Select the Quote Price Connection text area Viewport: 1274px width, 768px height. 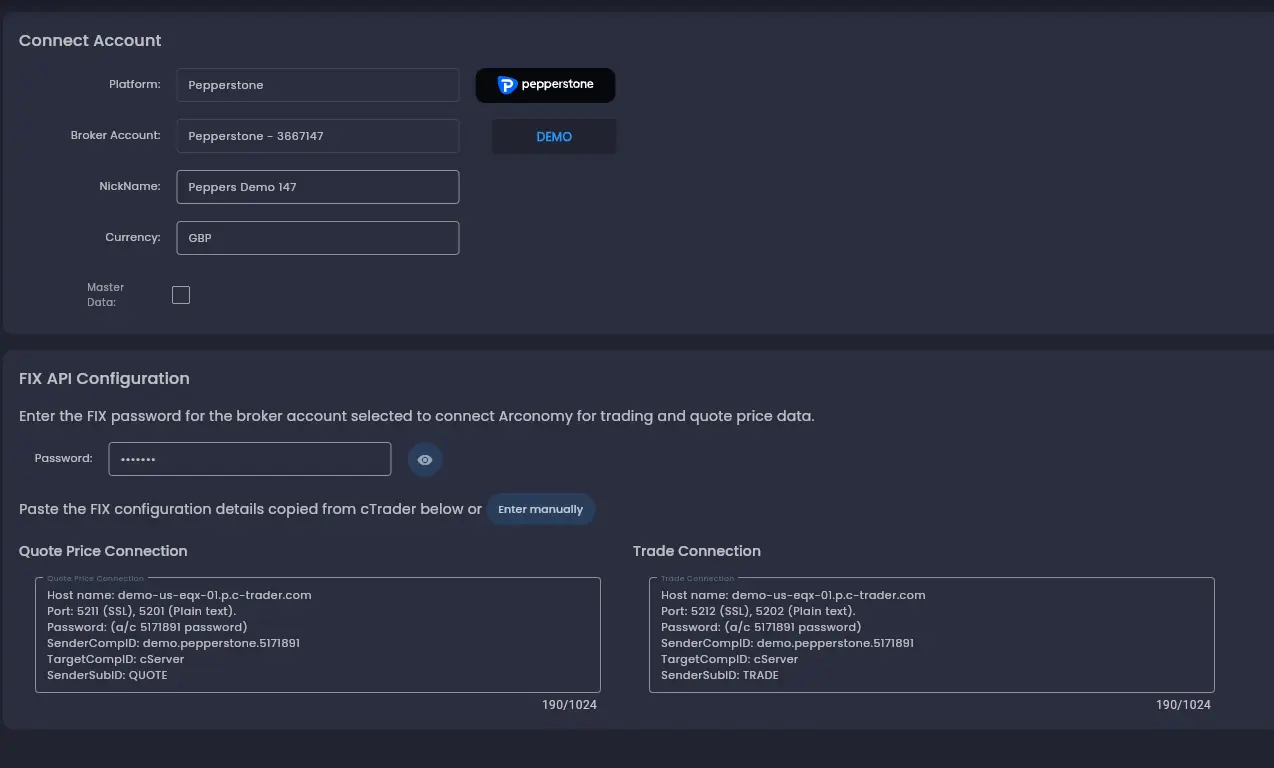coord(317,634)
